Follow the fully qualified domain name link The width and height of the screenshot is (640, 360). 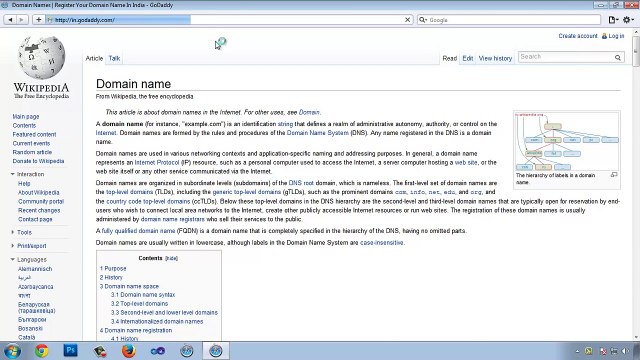coord(138,231)
